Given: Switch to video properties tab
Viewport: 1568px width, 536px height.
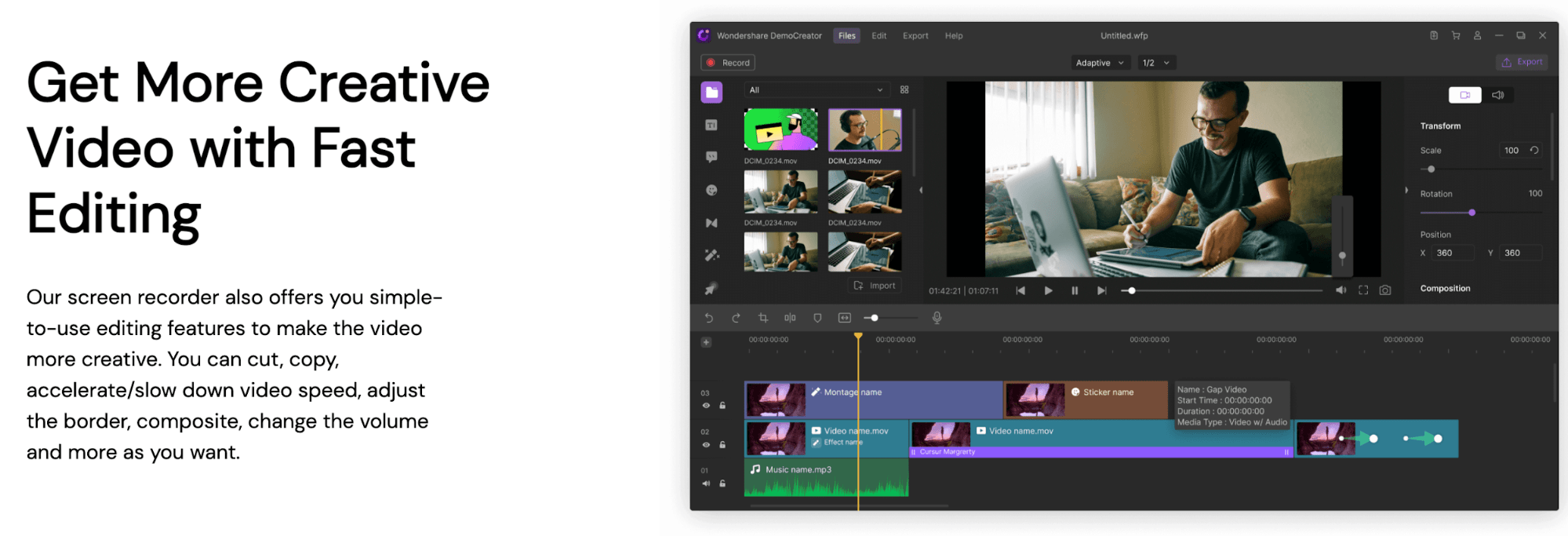Looking at the screenshot, I should 1464,95.
